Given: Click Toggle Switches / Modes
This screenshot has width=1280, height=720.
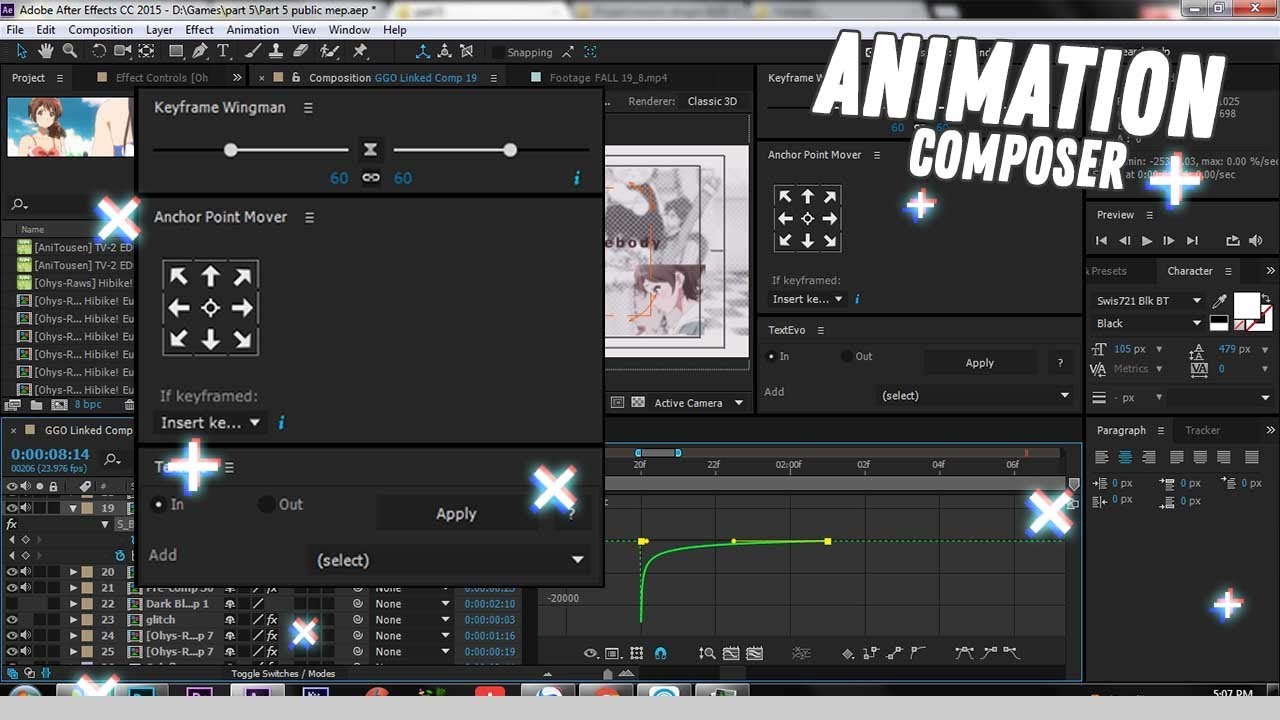Looking at the screenshot, I should [283, 674].
